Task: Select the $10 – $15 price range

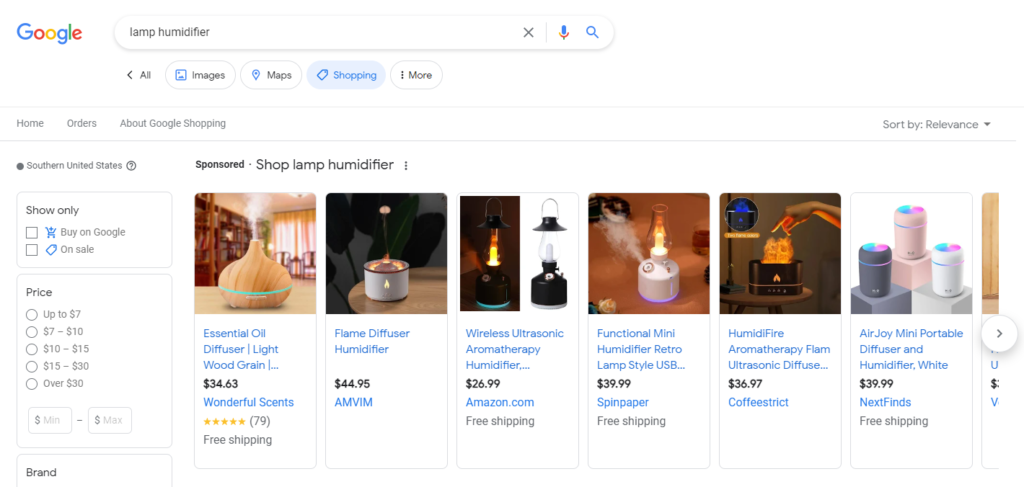Action: [x=31, y=349]
